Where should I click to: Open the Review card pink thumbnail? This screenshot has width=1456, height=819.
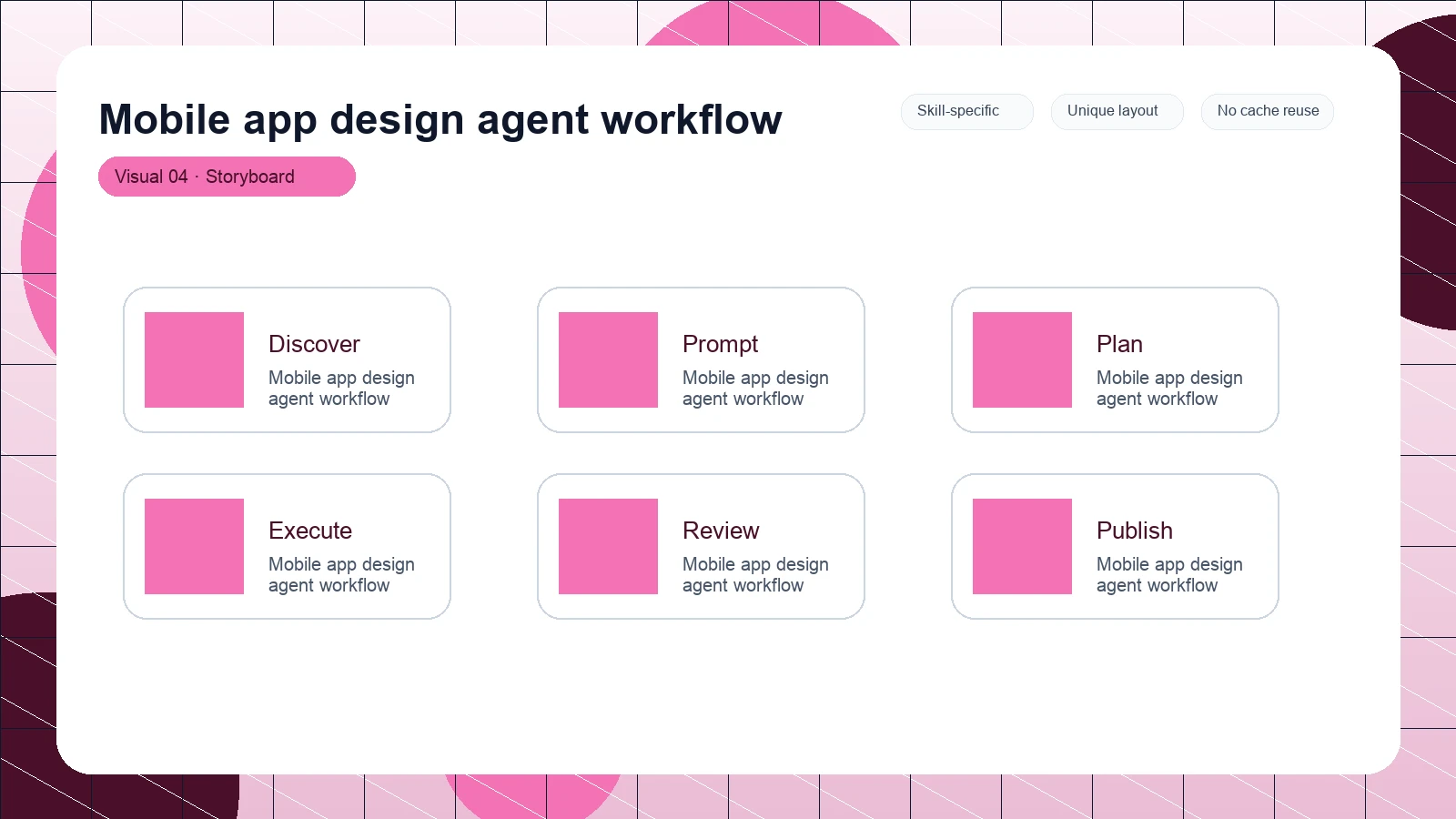tap(608, 546)
